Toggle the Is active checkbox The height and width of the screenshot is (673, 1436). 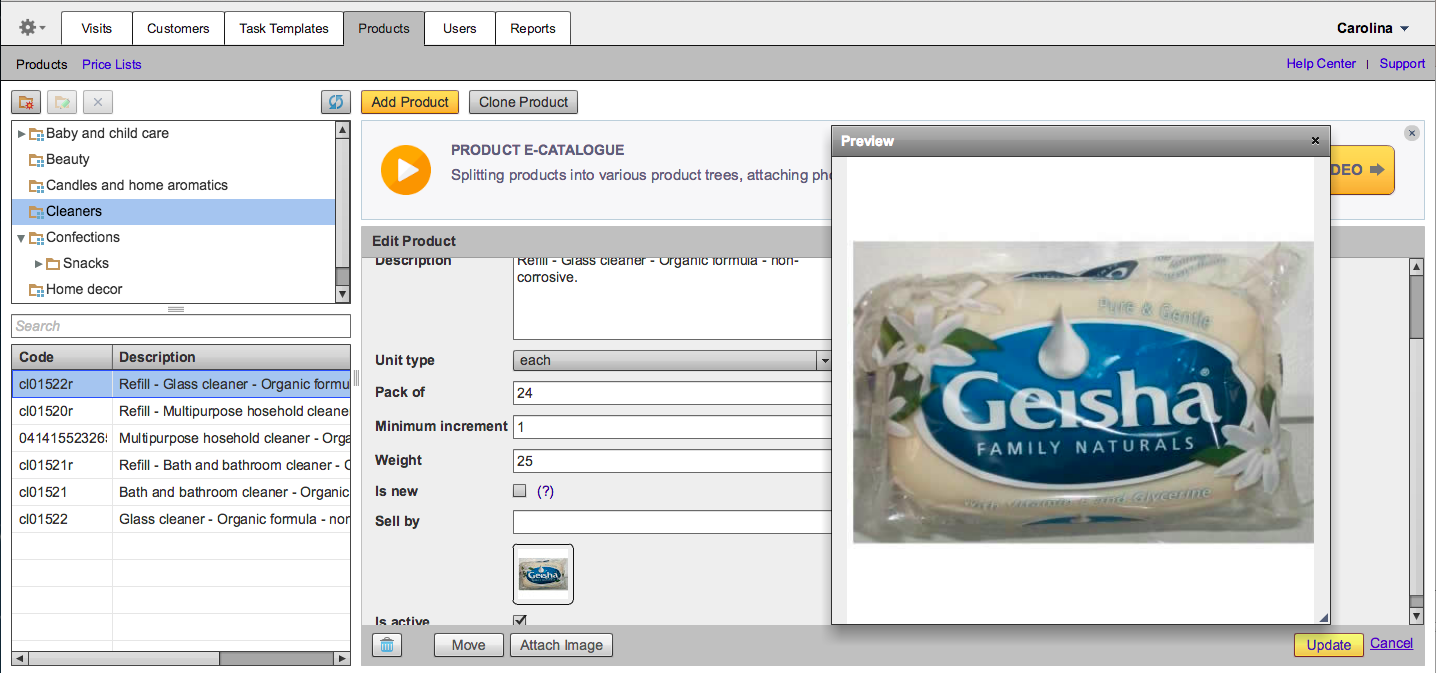pyautogui.click(x=519, y=621)
